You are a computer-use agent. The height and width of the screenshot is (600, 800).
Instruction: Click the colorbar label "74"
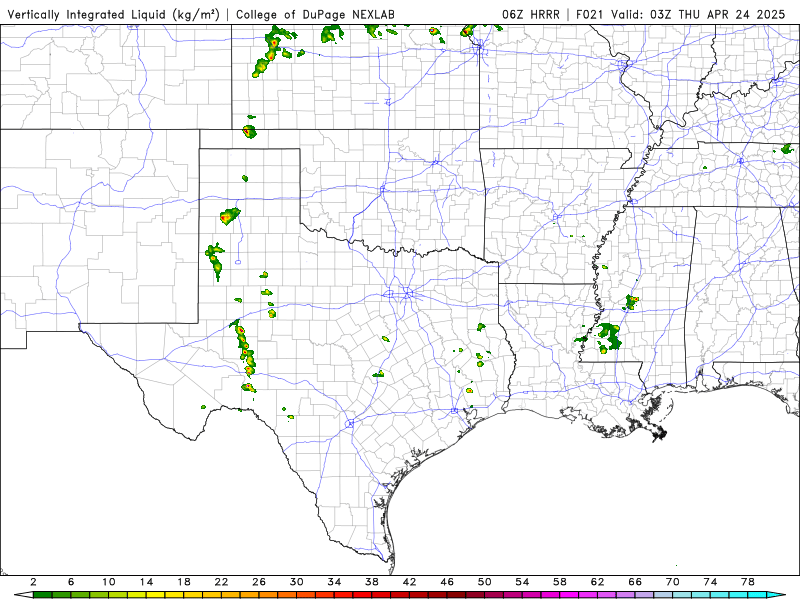(711, 582)
